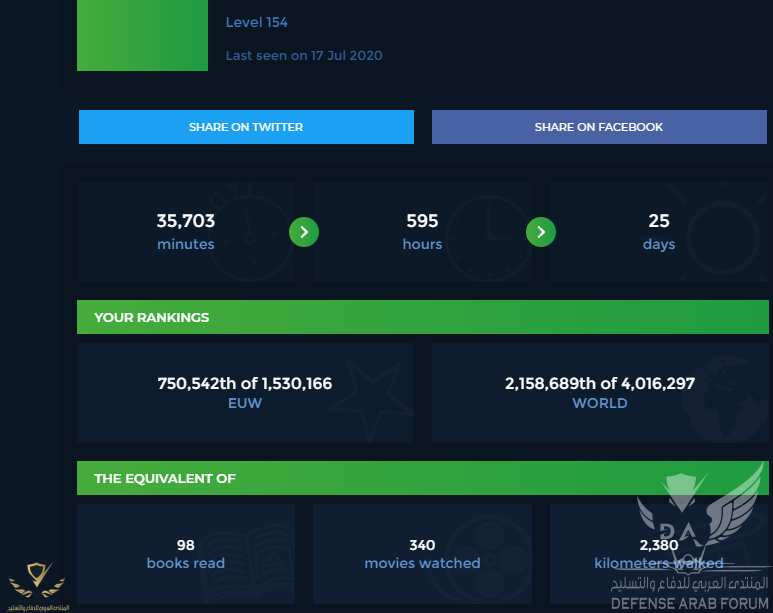This screenshot has height=613, width=773.
Task: Open the green profile avatar image
Action: point(142,36)
